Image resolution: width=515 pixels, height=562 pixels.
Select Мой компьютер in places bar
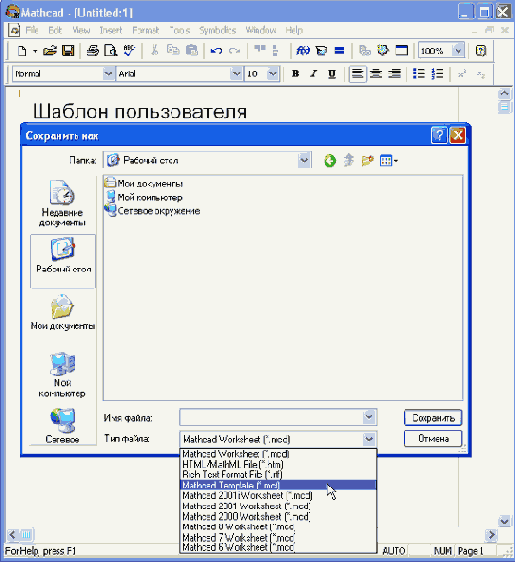(62, 374)
